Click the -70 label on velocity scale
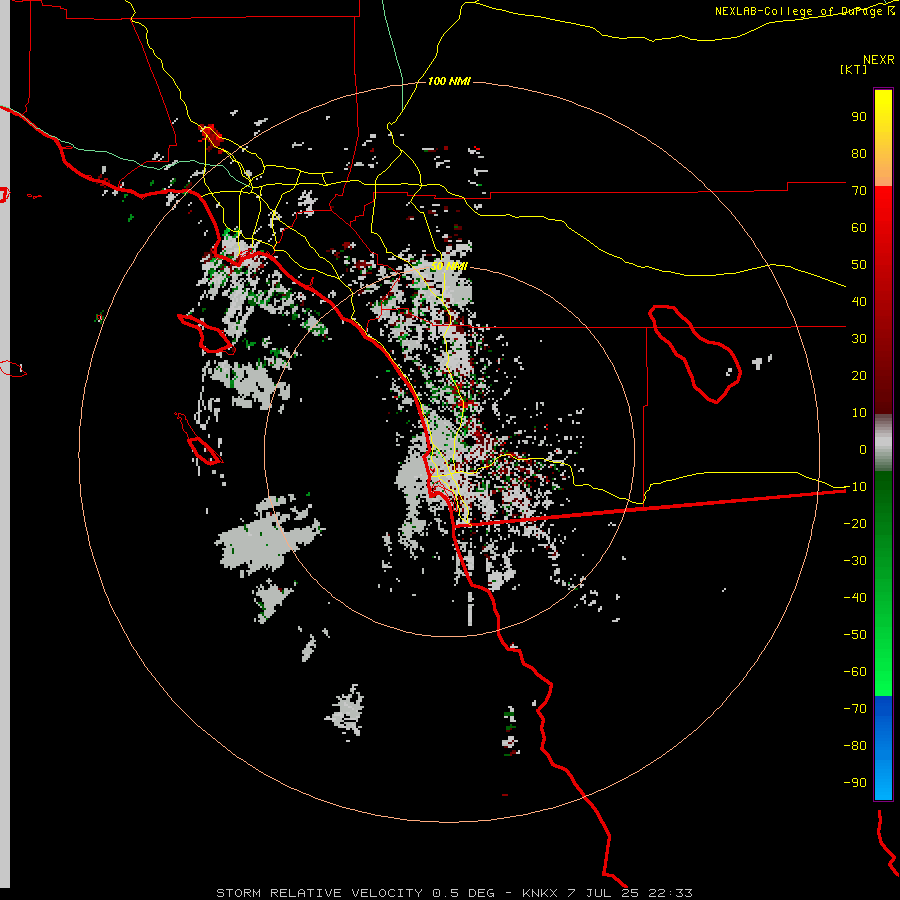This screenshot has height=900, width=900. click(855, 708)
